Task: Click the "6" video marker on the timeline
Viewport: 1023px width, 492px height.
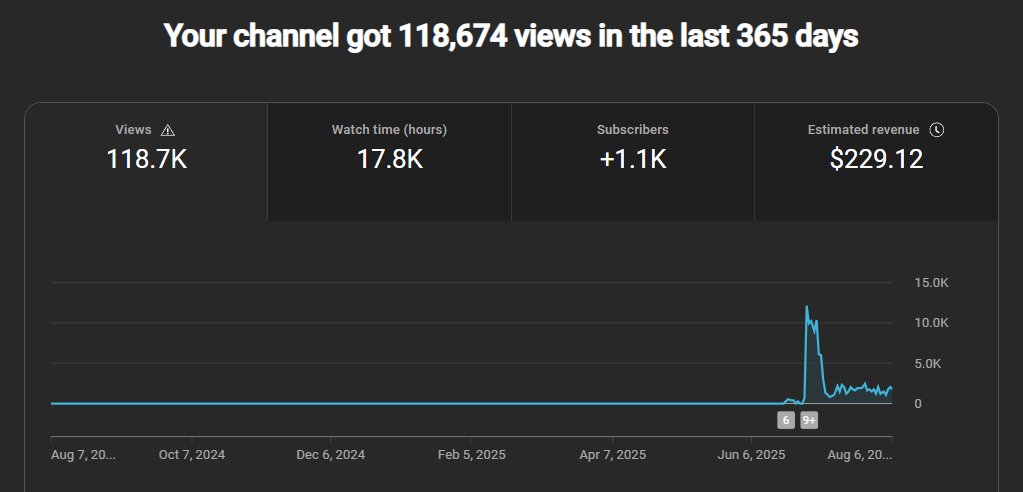Action: 786,421
